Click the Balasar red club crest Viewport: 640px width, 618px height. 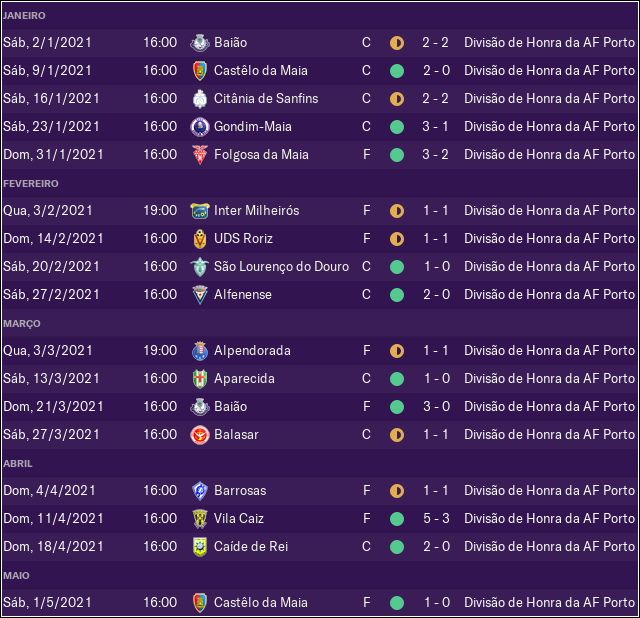point(200,435)
